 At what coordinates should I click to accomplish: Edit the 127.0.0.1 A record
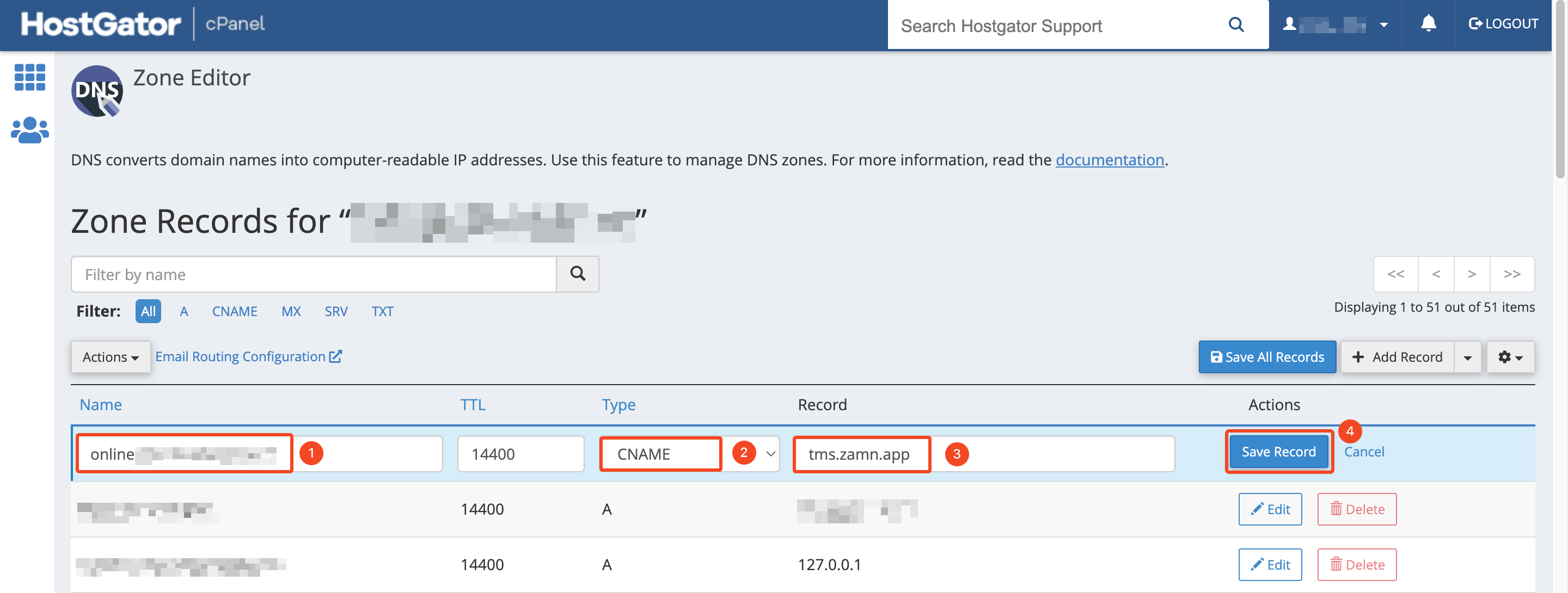click(1270, 565)
